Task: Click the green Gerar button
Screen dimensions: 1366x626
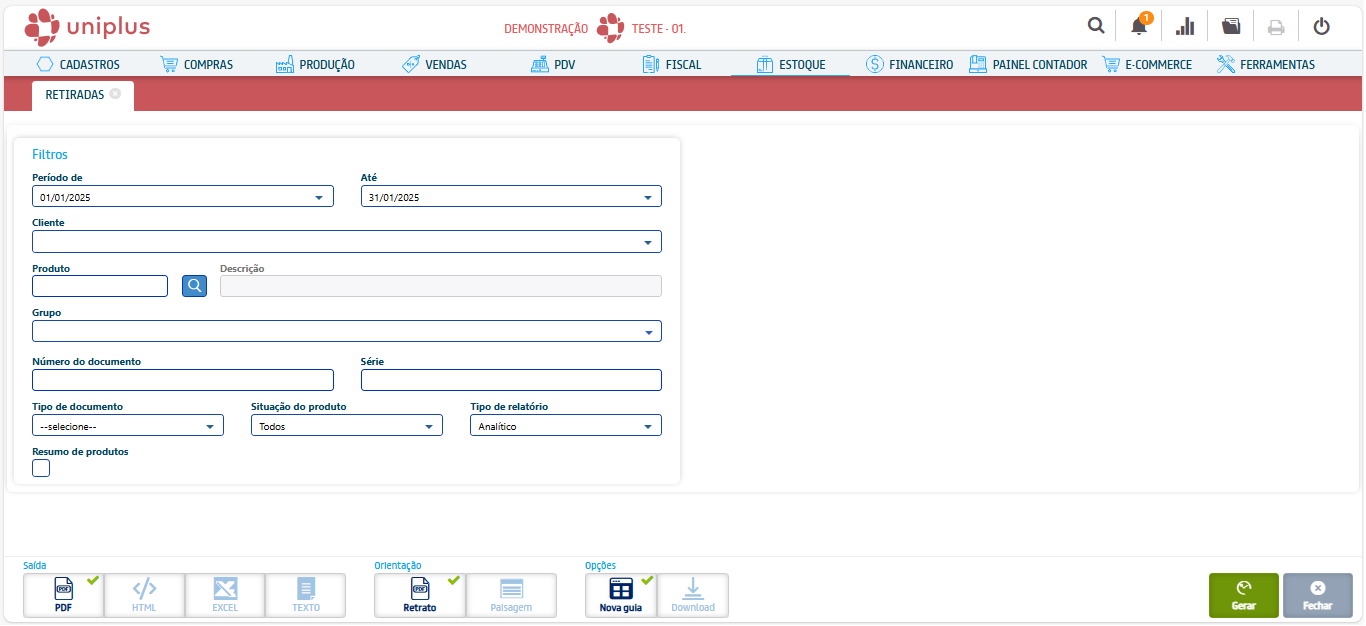Action: point(1243,595)
